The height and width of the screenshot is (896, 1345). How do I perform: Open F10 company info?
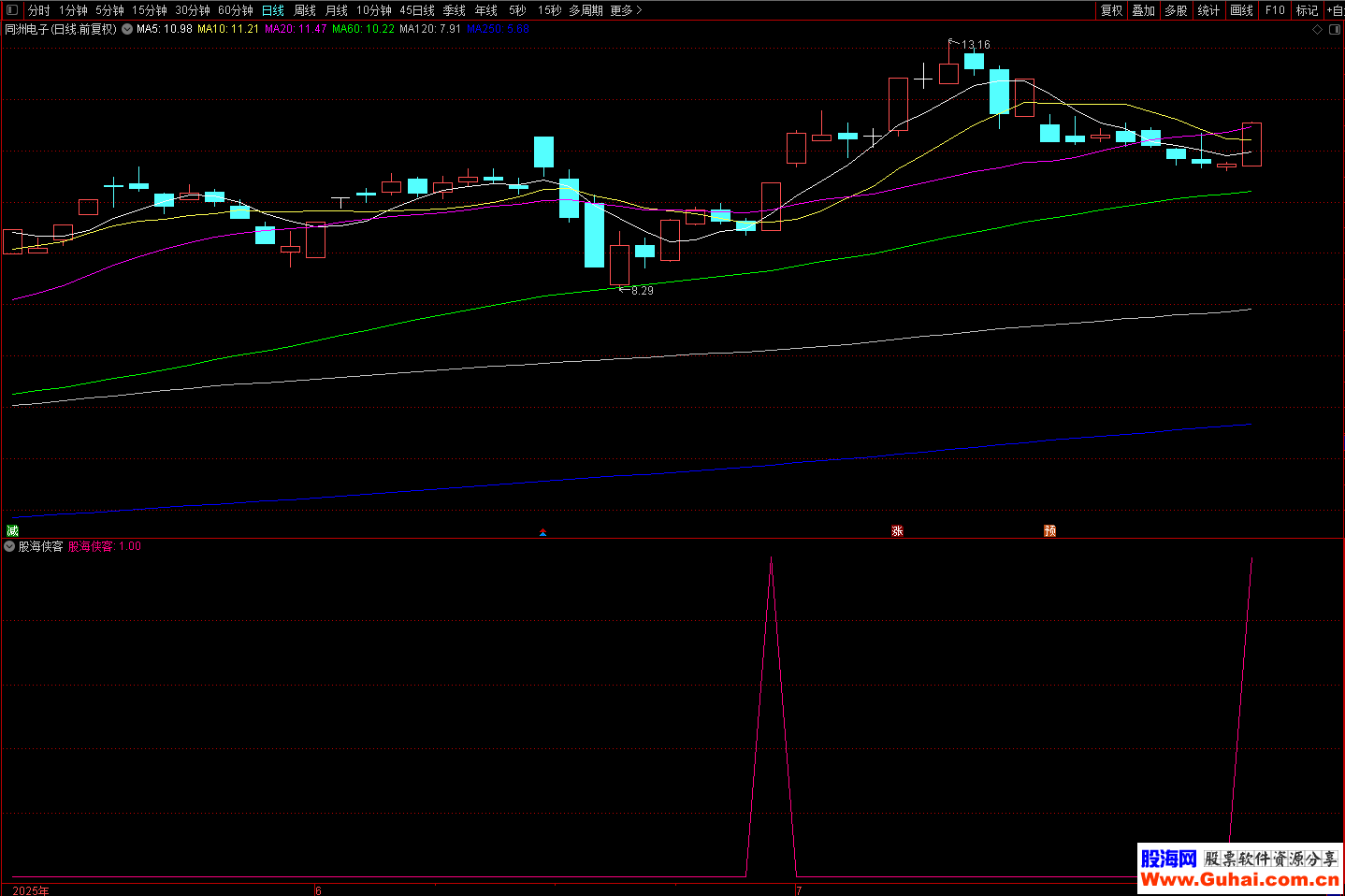click(x=1275, y=10)
